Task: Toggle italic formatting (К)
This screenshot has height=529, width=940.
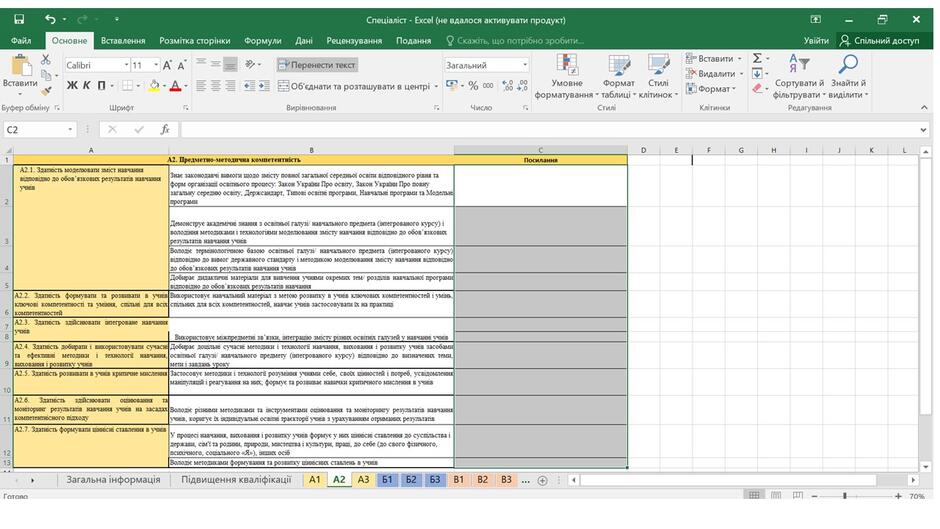Action: click(86, 86)
